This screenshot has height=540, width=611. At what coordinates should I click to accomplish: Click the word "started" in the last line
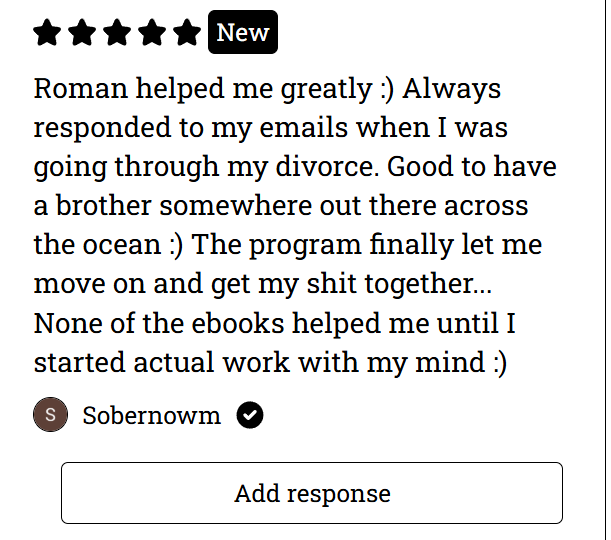pyautogui.click(x=80, y=363)
